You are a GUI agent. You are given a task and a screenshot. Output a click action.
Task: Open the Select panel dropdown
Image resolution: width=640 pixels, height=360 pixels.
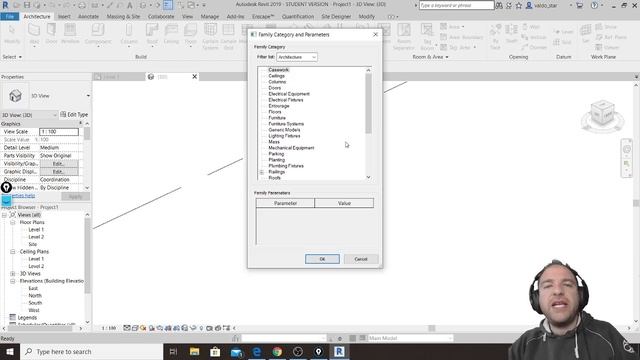click(12, 57)
